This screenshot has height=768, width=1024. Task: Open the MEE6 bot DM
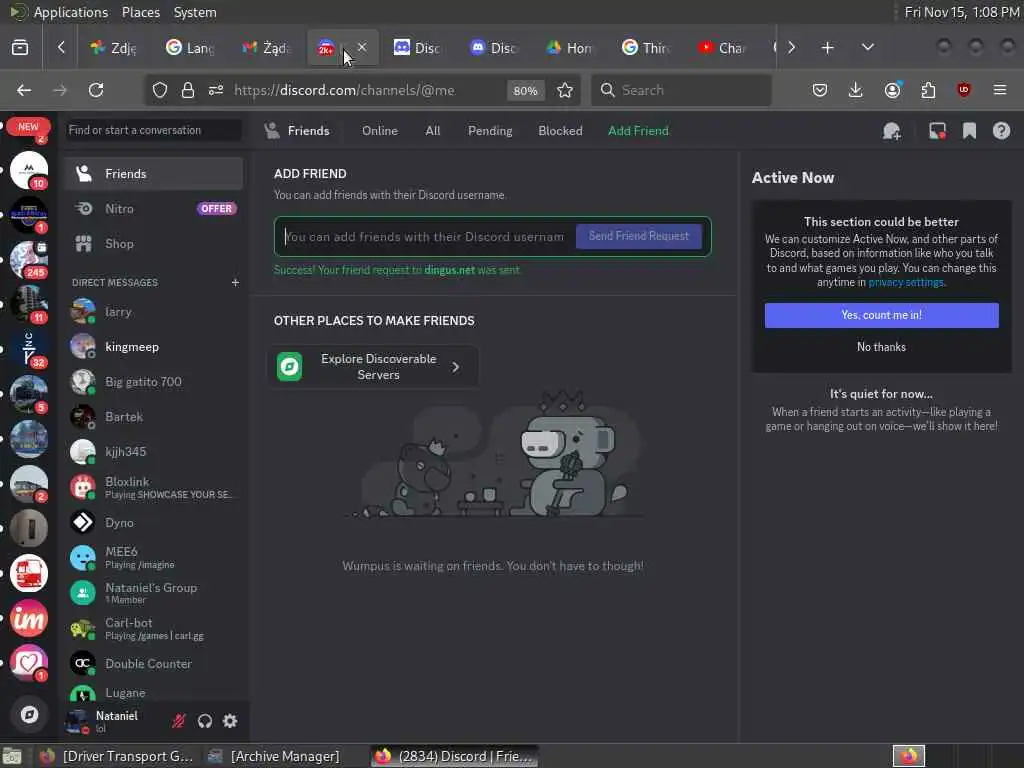[x=153, y=558]
